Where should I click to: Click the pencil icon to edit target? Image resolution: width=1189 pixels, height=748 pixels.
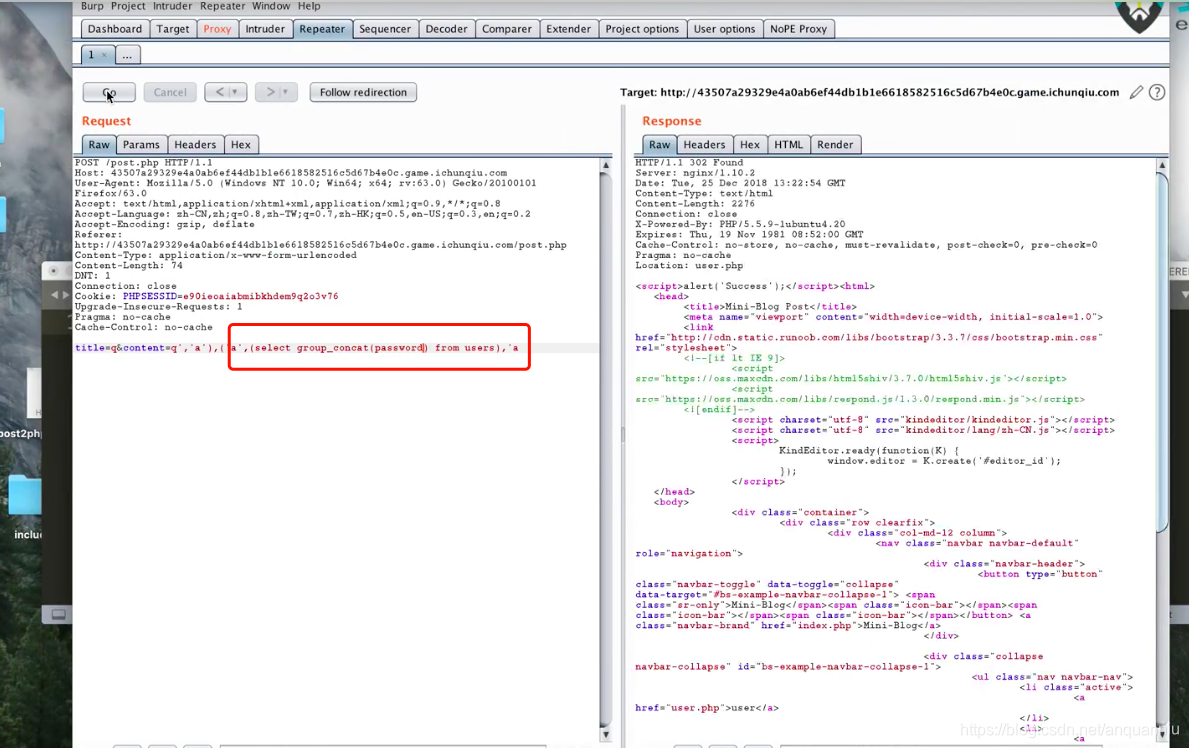(1136, 93)
